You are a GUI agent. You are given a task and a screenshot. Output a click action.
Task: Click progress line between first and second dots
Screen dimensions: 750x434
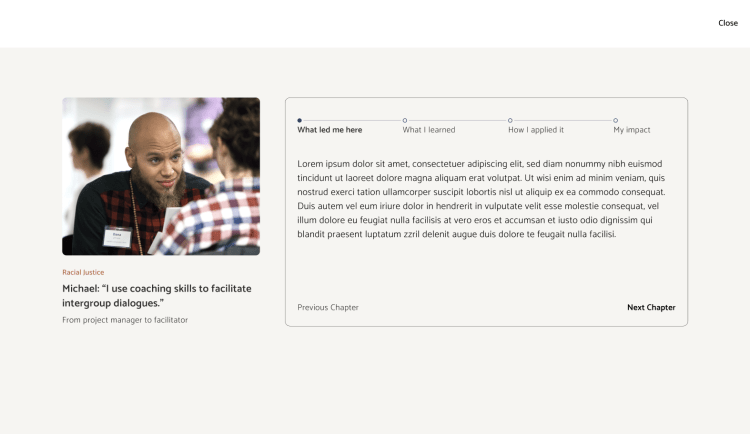pyautogui.click(x=352, y=120)
